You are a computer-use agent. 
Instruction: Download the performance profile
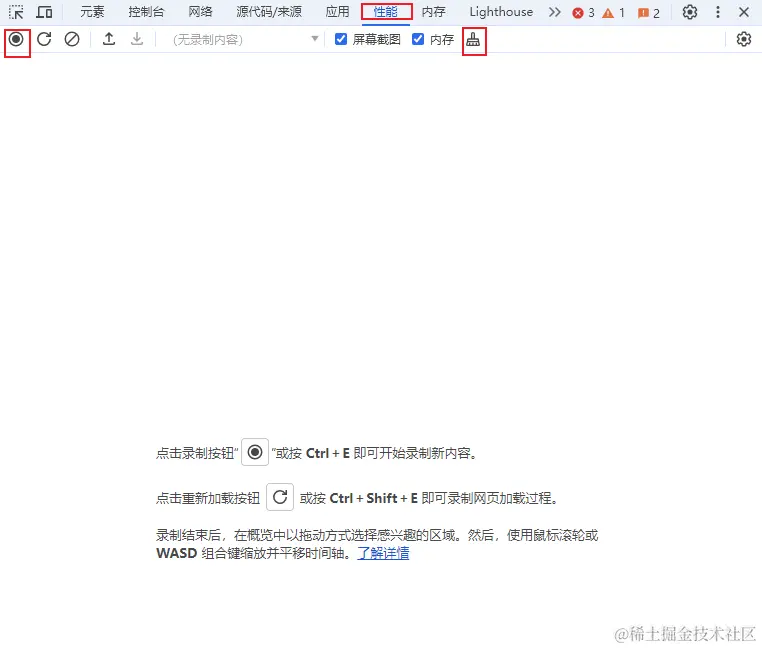pos(137,39)
